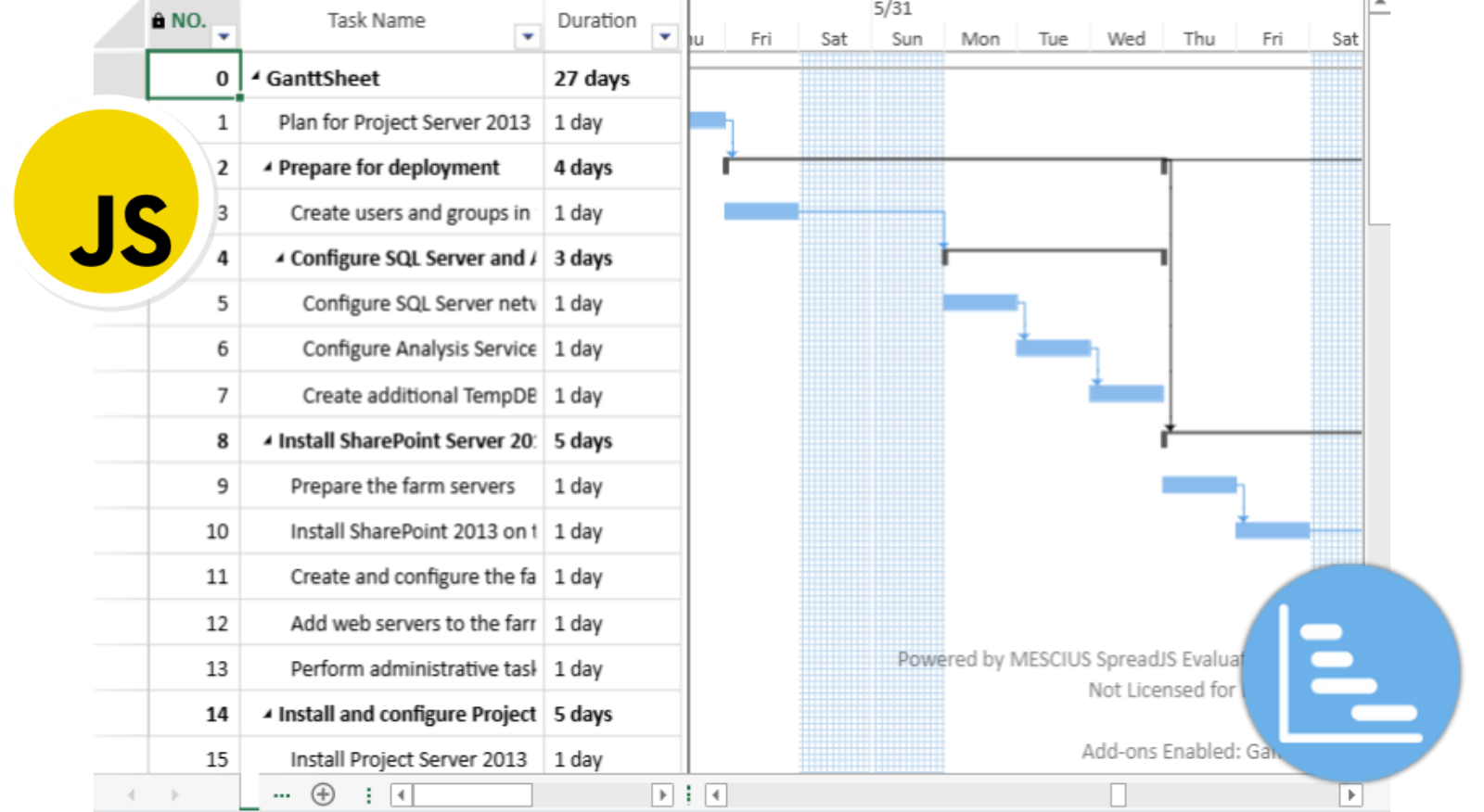The width and height of the screenshot is (1484, 812).
Task: Click Gantt bar for Install SharePoint 2013
Action: (x=1273, y=530)
